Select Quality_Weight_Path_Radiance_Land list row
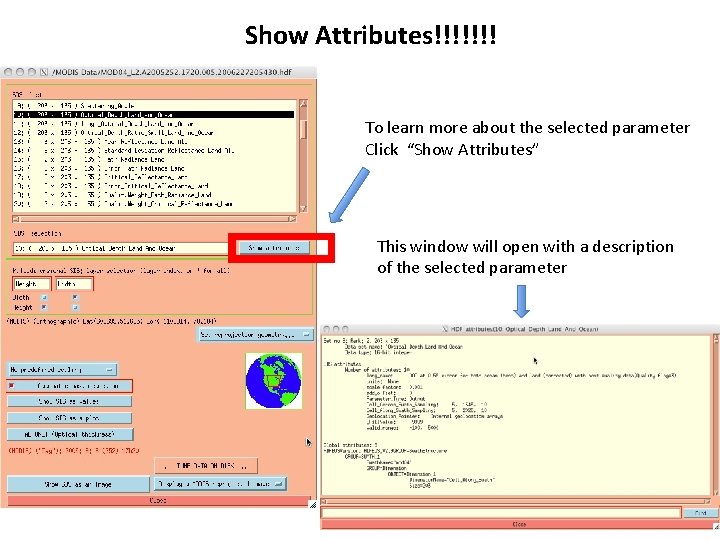 click(x=154, y=195)
